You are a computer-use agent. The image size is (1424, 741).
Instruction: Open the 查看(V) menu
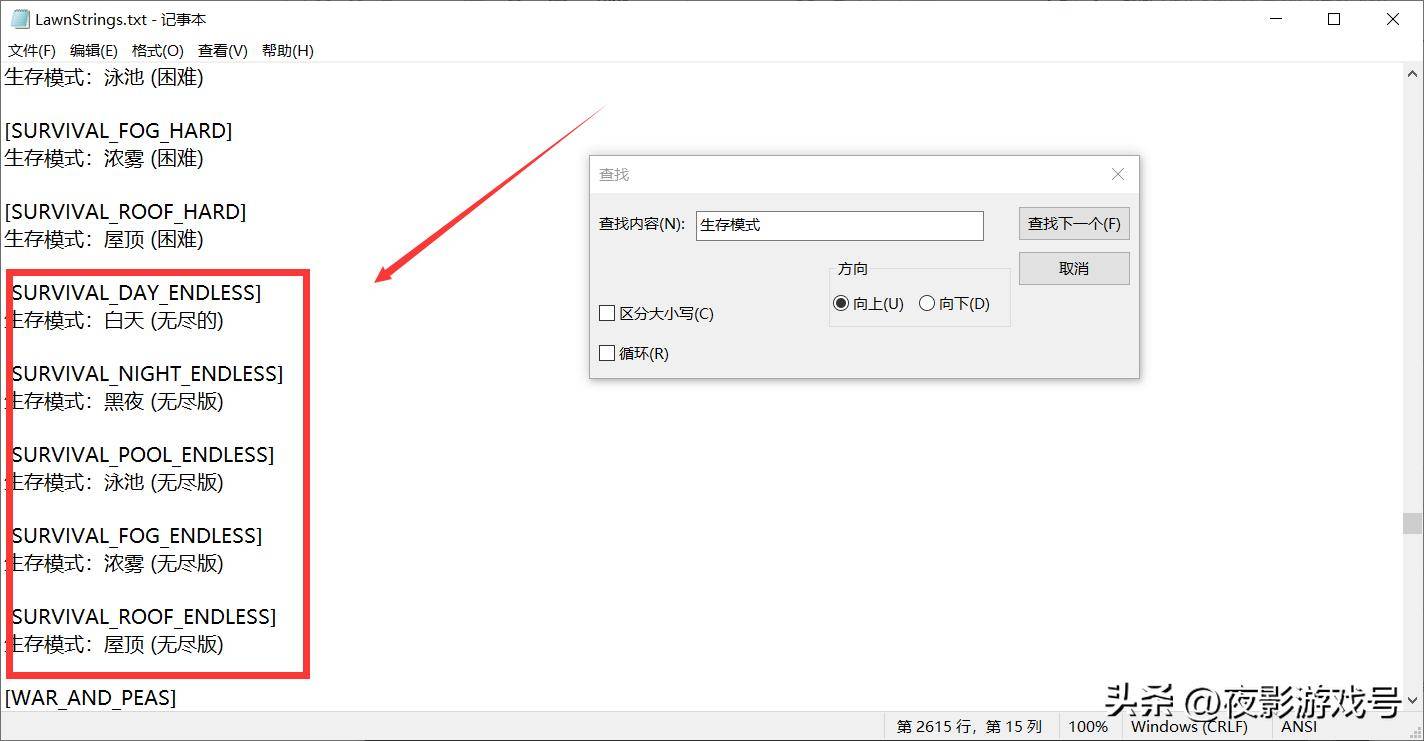tap(221, 50)
